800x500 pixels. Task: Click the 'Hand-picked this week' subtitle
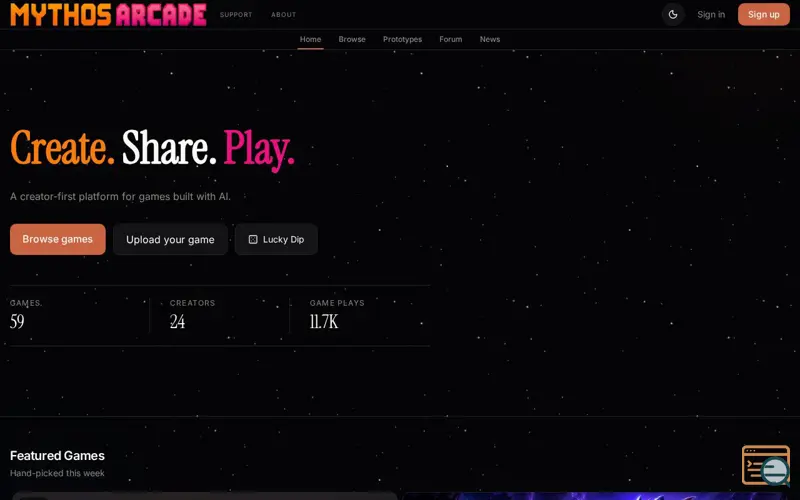(x=57, y=473)
